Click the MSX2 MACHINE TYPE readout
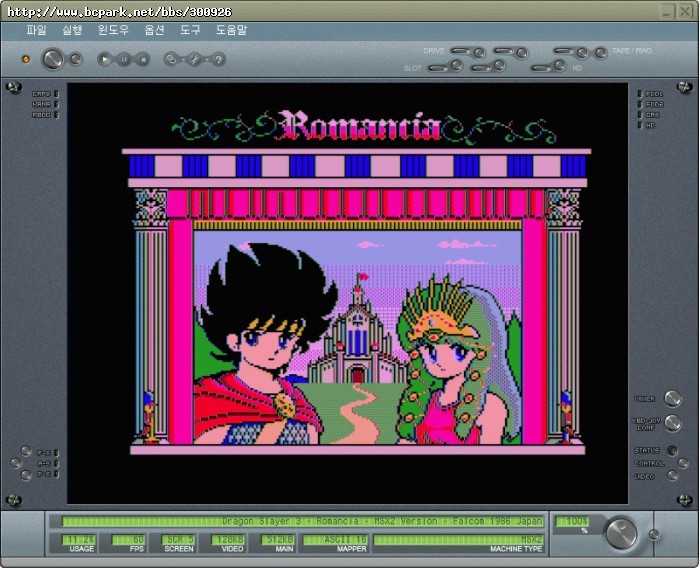 tap(458, 539)
